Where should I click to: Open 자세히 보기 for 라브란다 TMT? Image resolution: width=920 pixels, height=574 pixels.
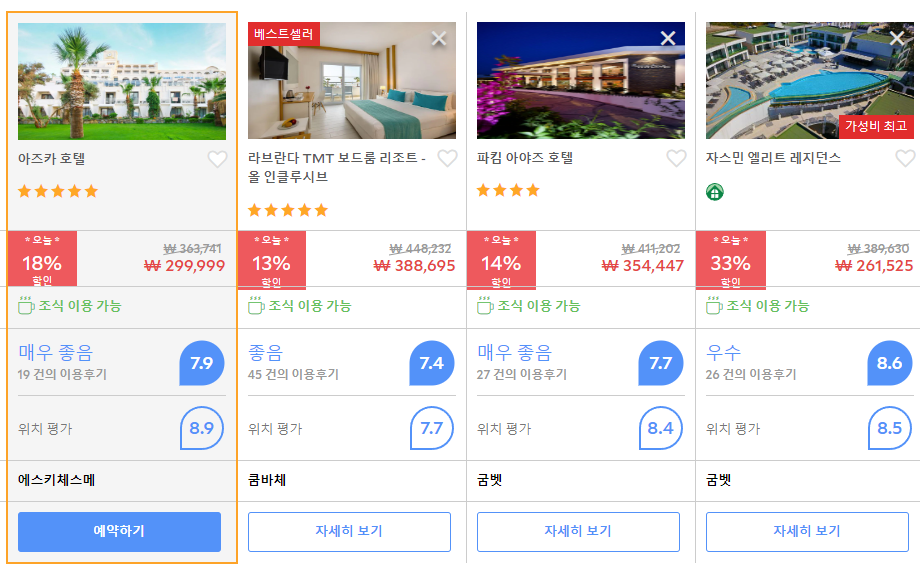pos(349,532)
